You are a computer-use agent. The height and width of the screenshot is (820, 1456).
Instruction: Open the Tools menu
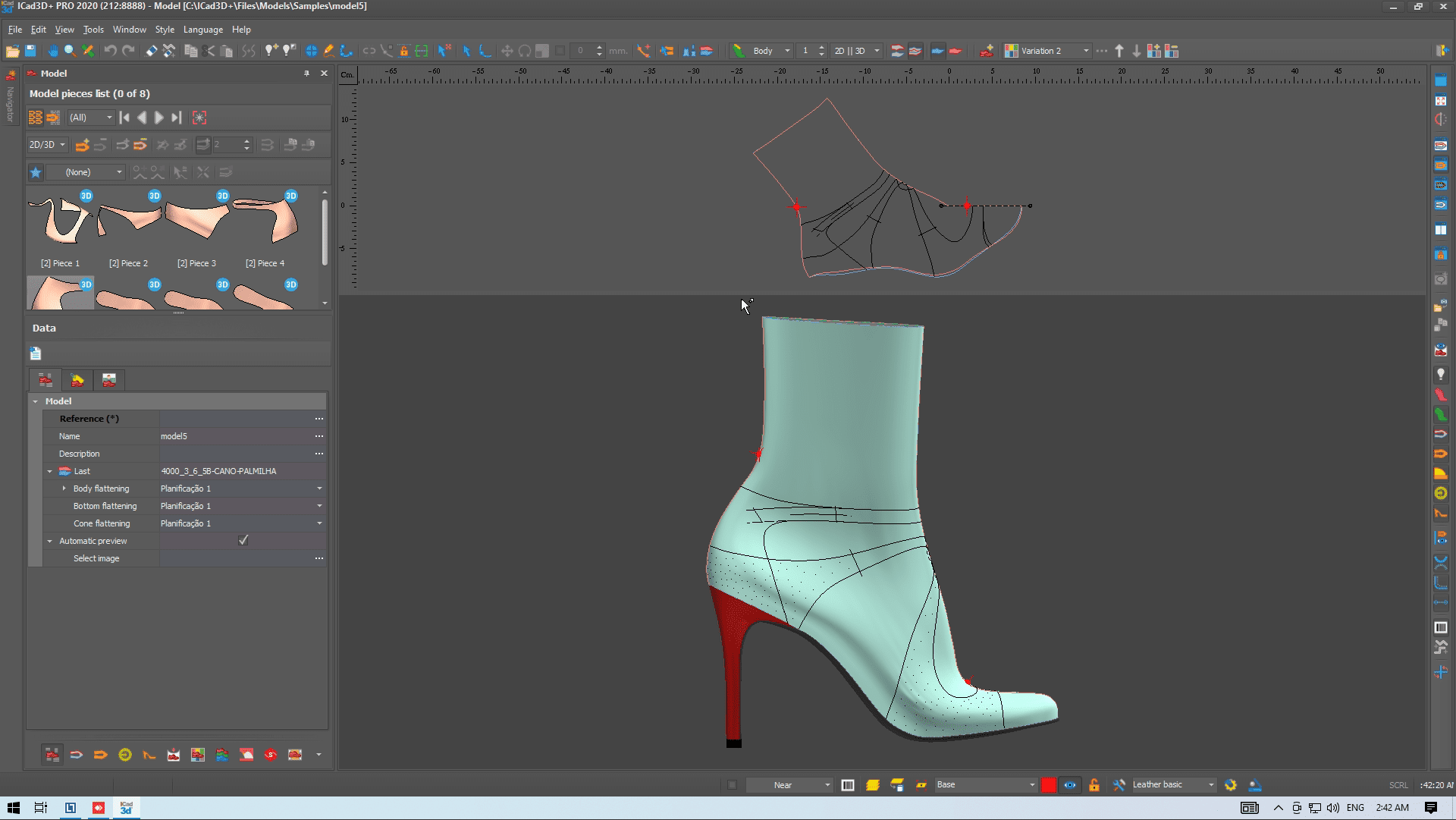pos(93,30)
